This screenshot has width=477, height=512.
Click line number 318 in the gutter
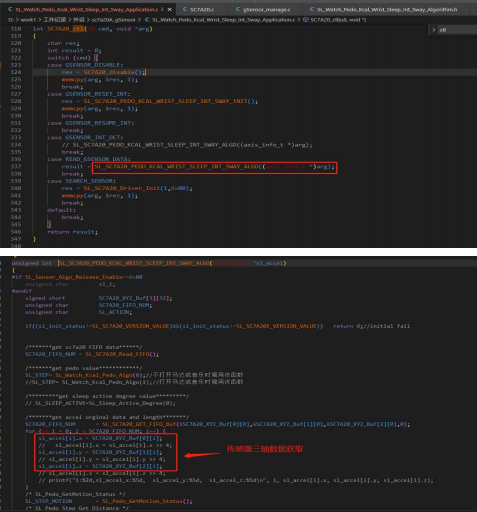[16, 29]
